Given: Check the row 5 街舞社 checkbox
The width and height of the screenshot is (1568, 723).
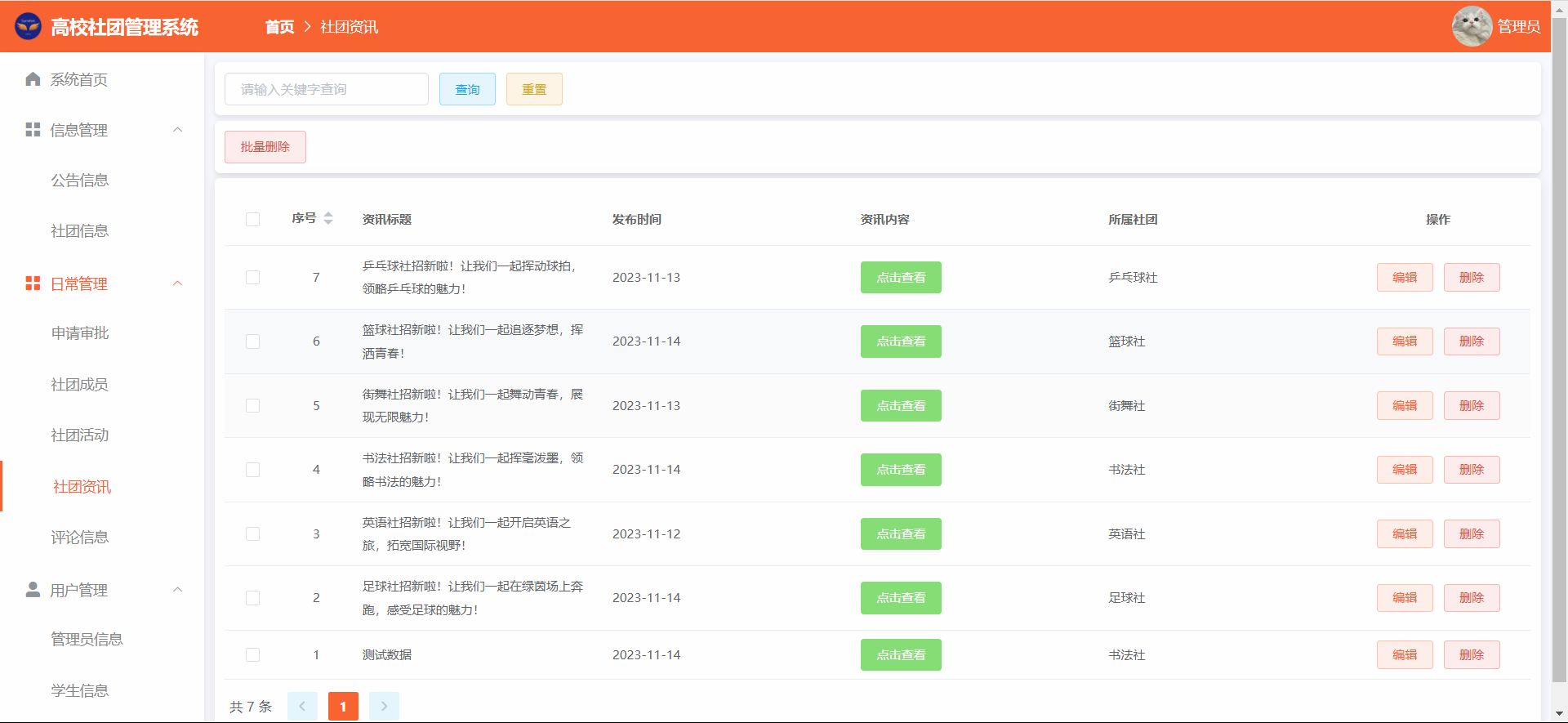Looking at the screenshot, I should 253,406.
